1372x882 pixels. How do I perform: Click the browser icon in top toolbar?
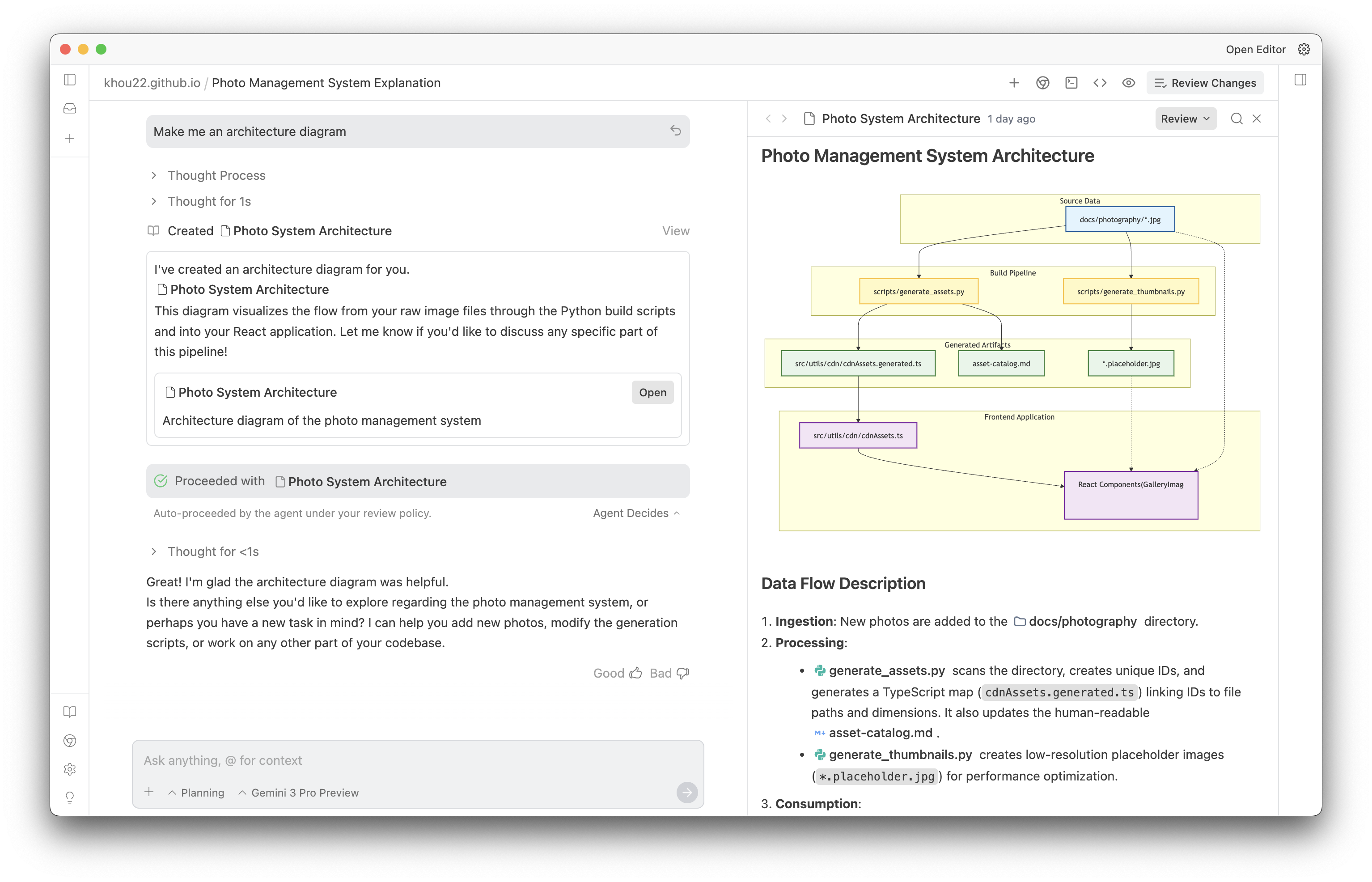click(1042, 83)
